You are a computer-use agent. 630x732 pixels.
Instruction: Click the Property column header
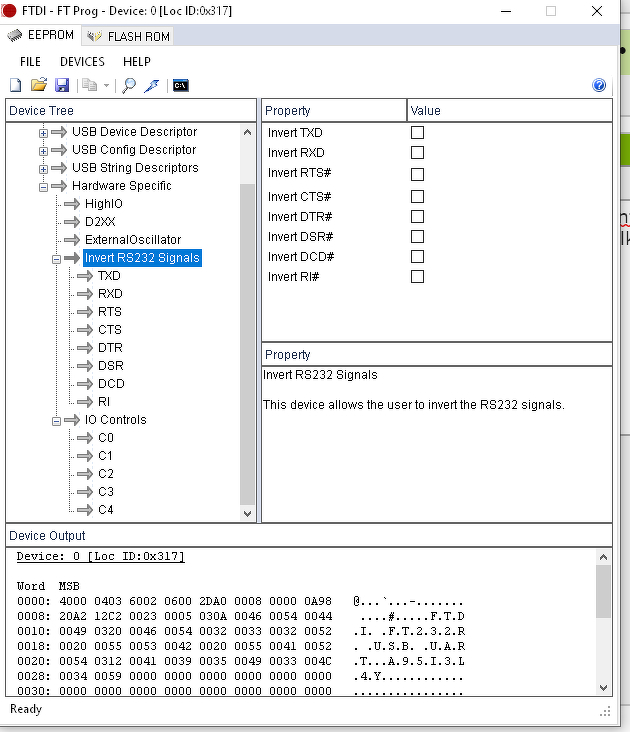coord(334,111)
